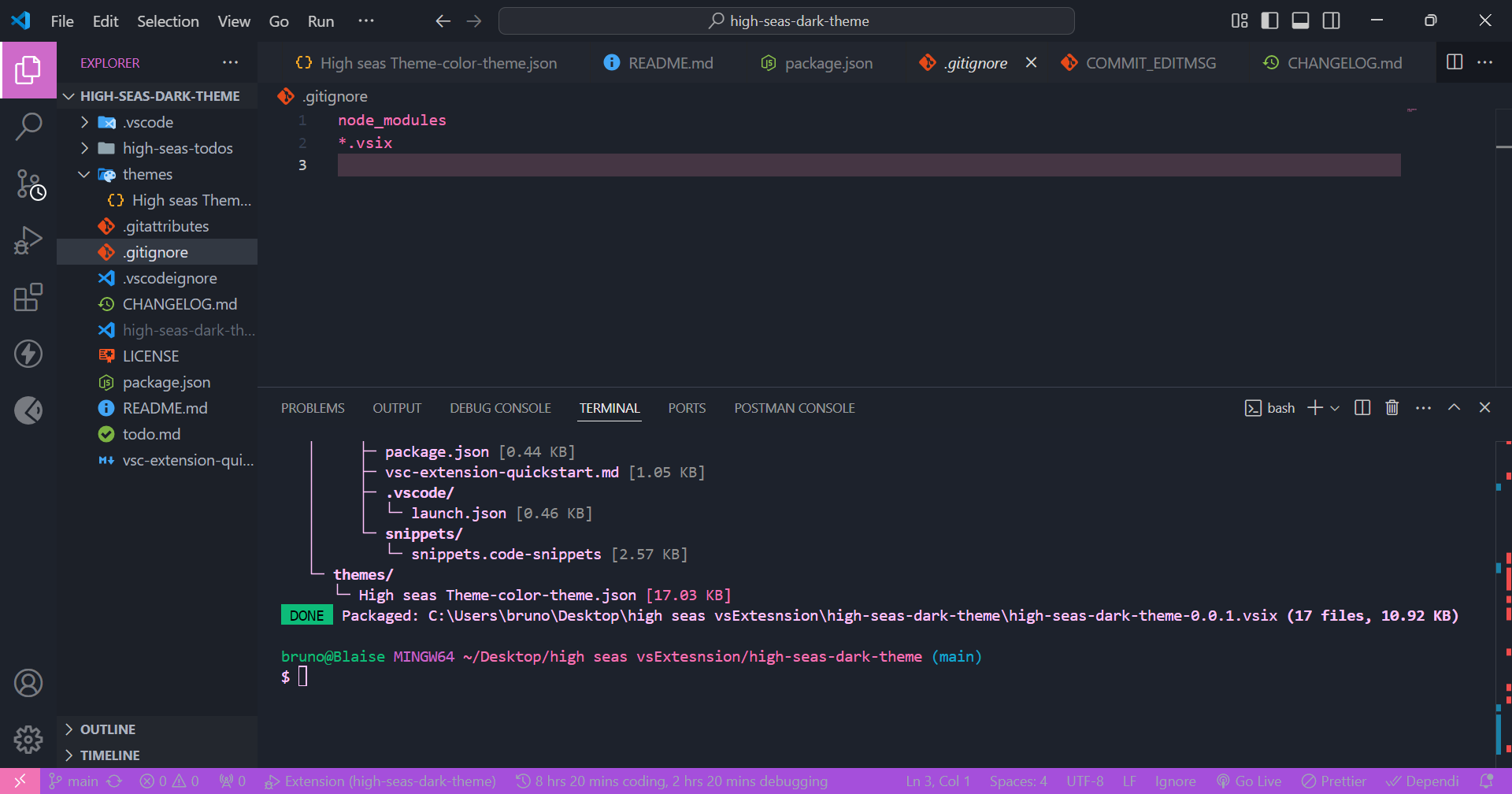Image resolution: width=1512 pixels, height=794 pixels.
Task: Open Explorer Views and More Actions ellipsis
Action: [230, 62]
